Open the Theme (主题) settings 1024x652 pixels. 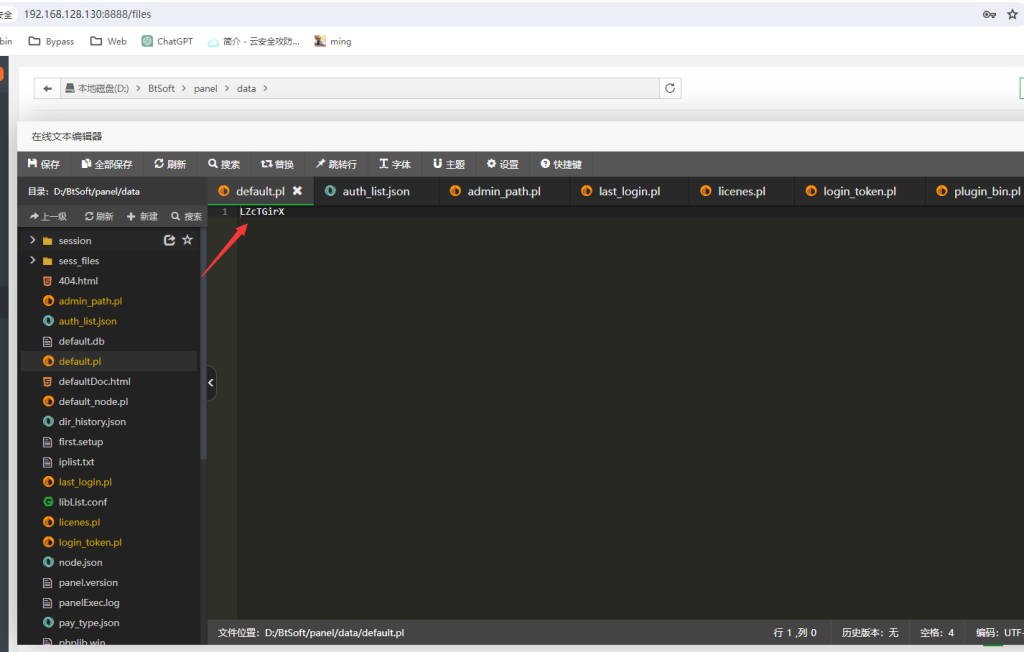point(449,164)
